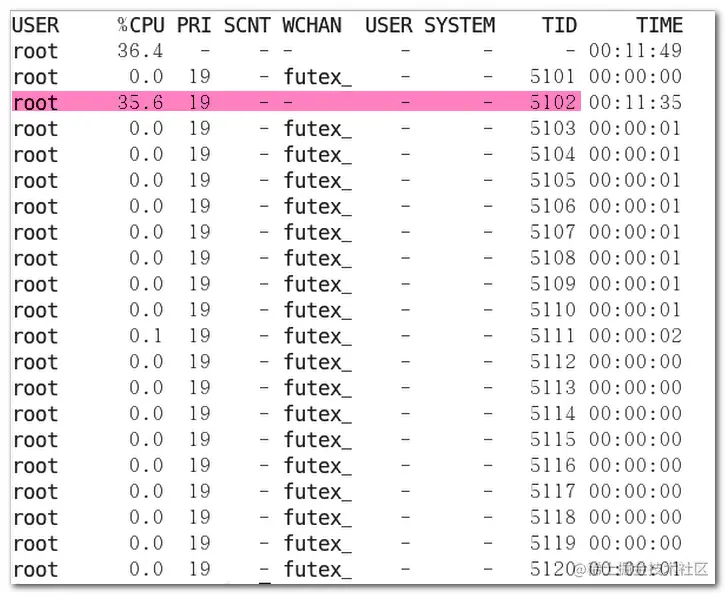Select thread ID 5115
This screenshot has width=726, height=595.
pyautogui.click(x=553, y=439)
